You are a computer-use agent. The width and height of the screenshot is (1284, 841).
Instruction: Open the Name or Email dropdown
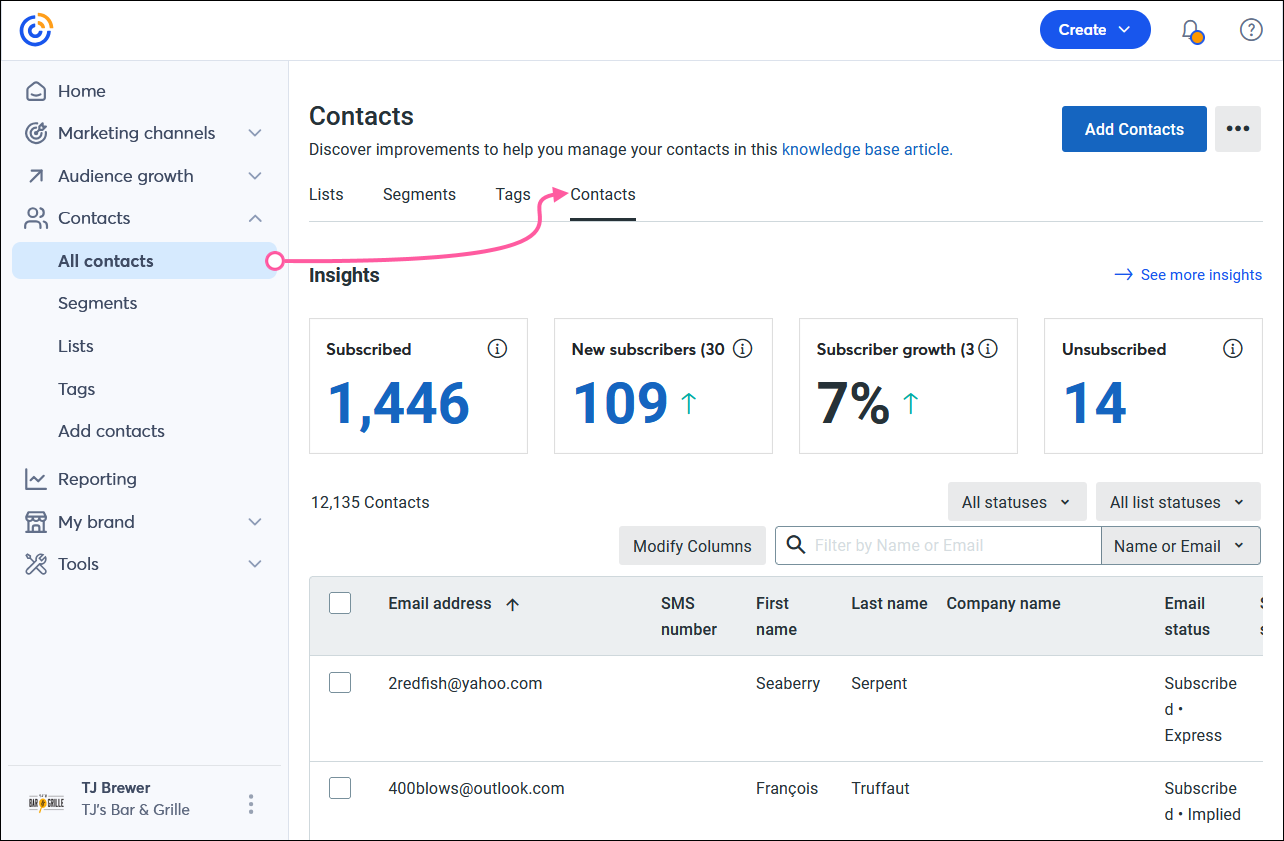pos(1181,546)
